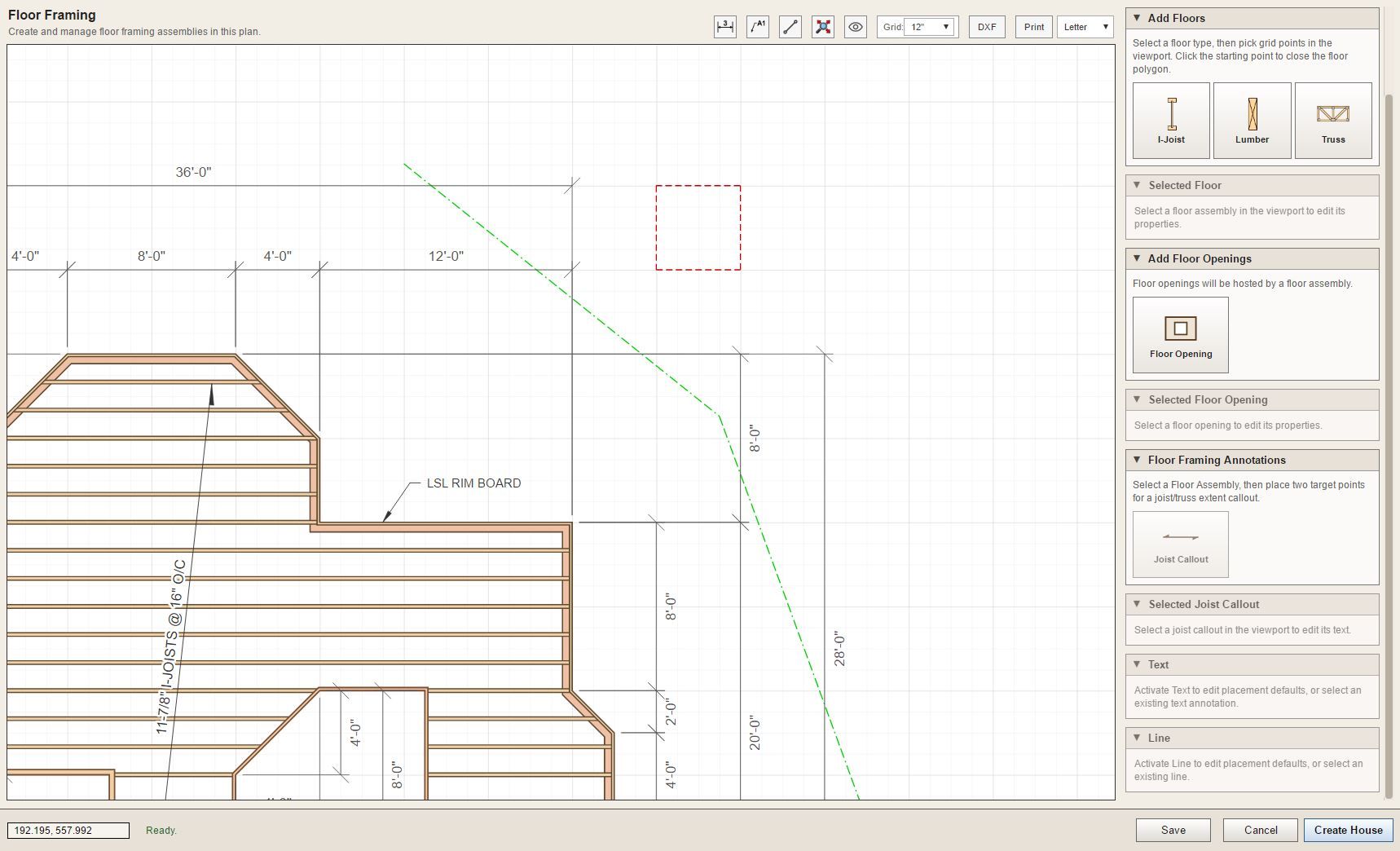
Task: Choose the line drawing tool
Action: click(790, 27)
